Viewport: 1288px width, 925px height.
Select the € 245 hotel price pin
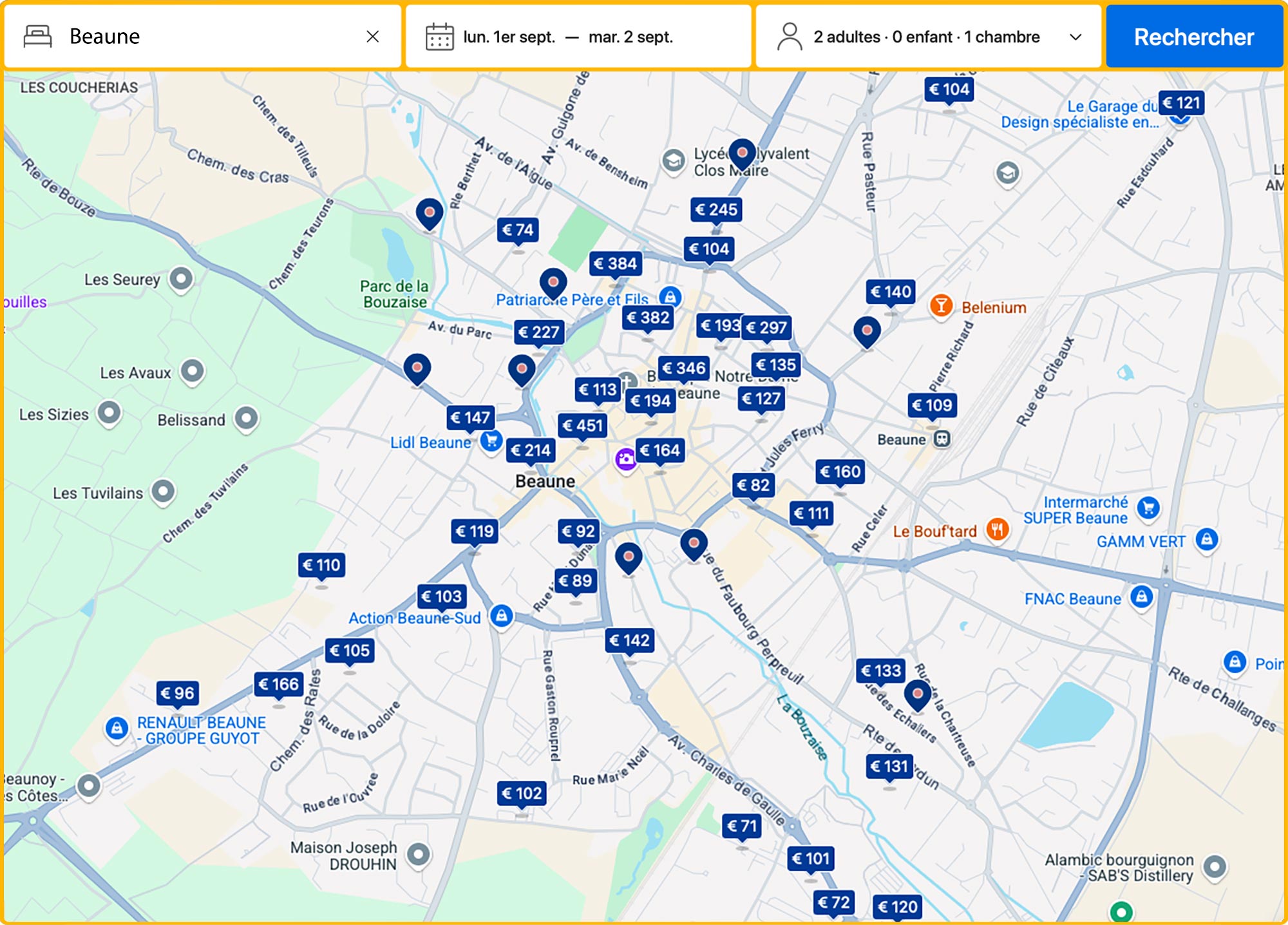point(717,210)
